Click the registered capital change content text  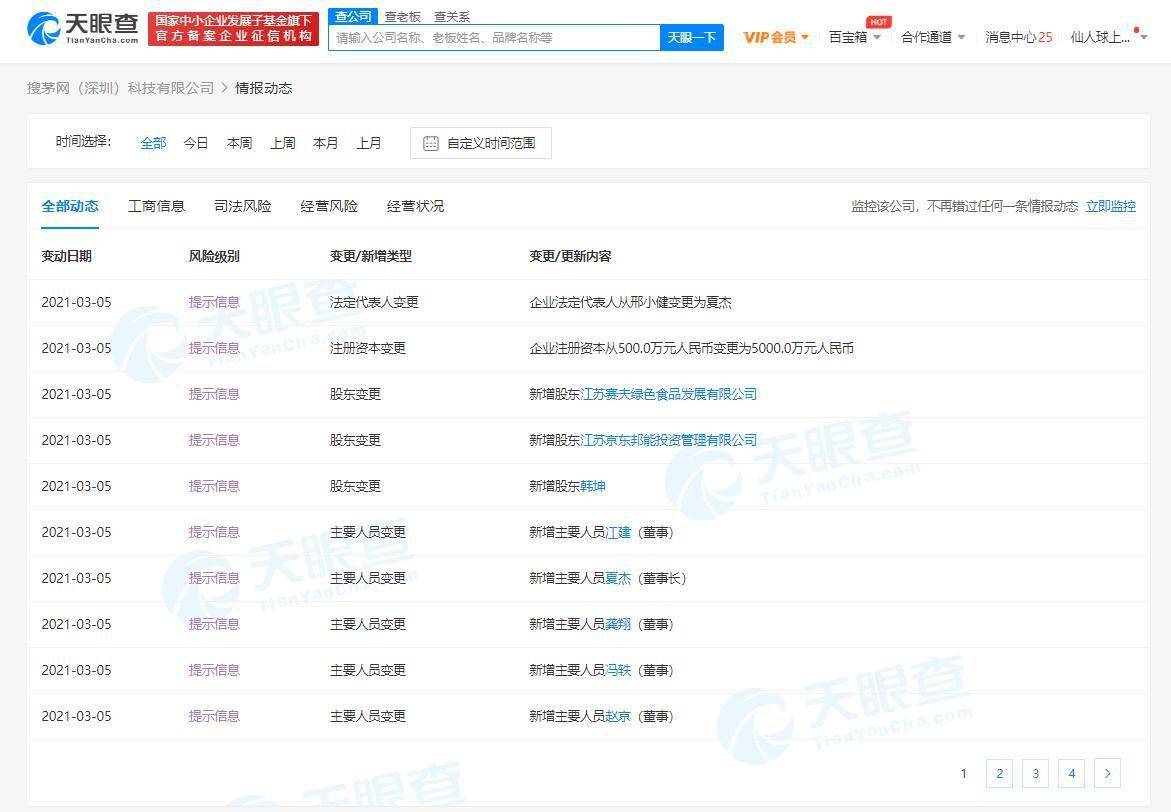(692, 348)
